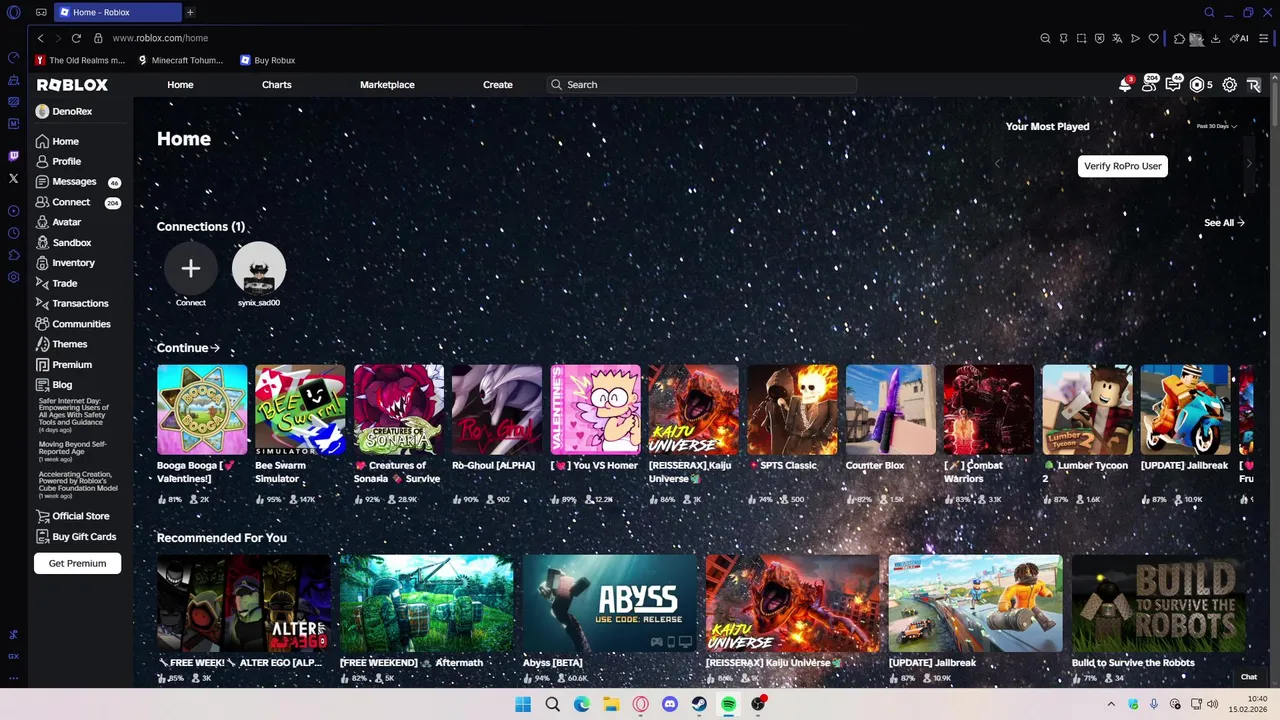Go to Create in the top navigation
Screen dimensions: 1280x720
coord(498,85)
